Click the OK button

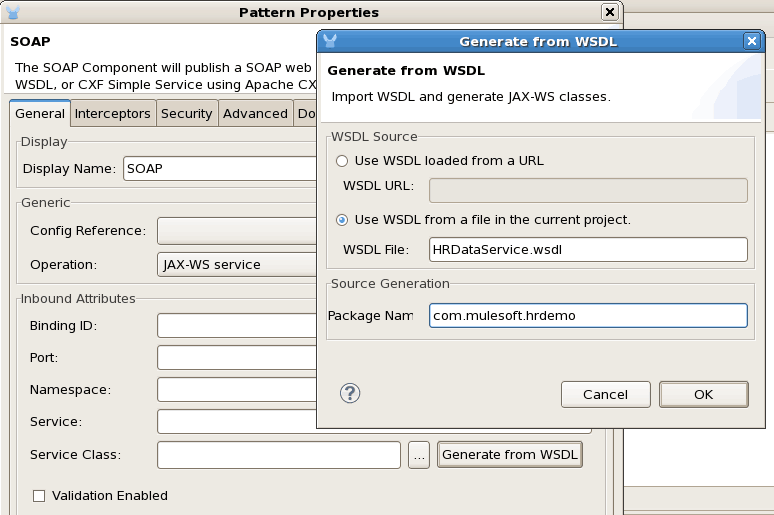click(703, 395)
